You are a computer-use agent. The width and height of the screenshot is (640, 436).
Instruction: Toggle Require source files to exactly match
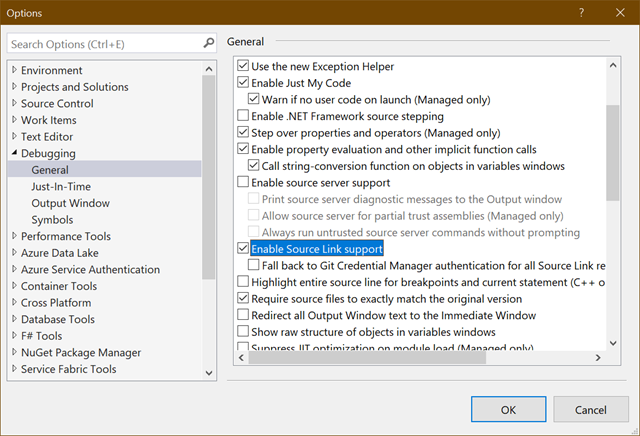coord(243,298)
